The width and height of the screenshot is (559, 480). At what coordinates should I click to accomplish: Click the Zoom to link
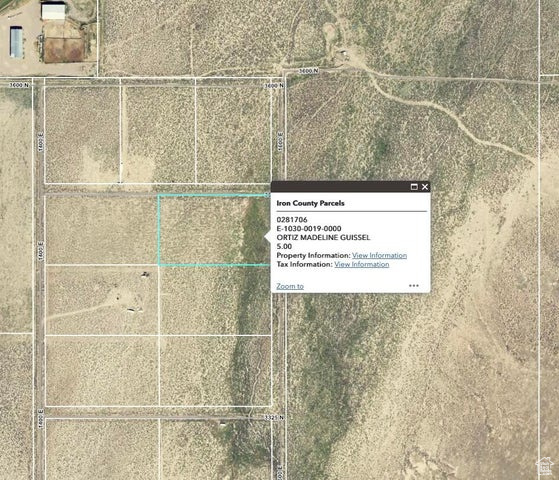290,286
